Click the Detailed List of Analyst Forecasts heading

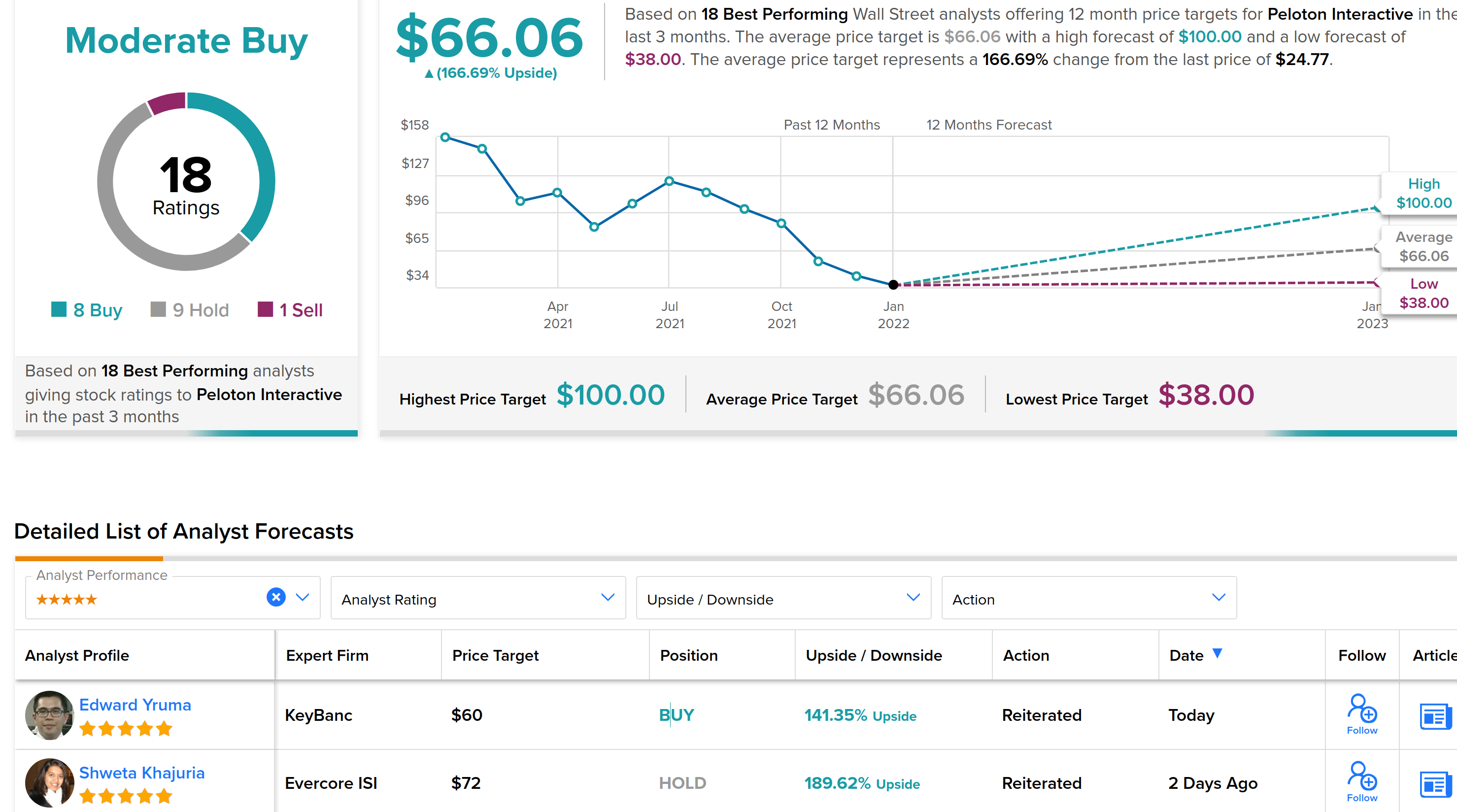click(x=184, y=532)
